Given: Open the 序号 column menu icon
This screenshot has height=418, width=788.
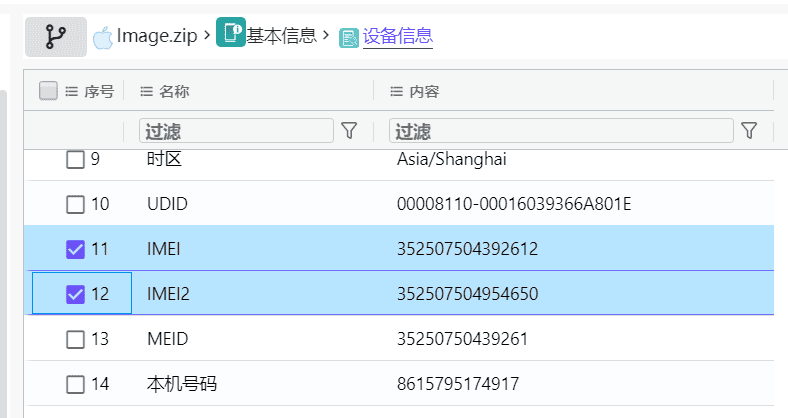Looking at the screenshot, I should click(71, 91).
